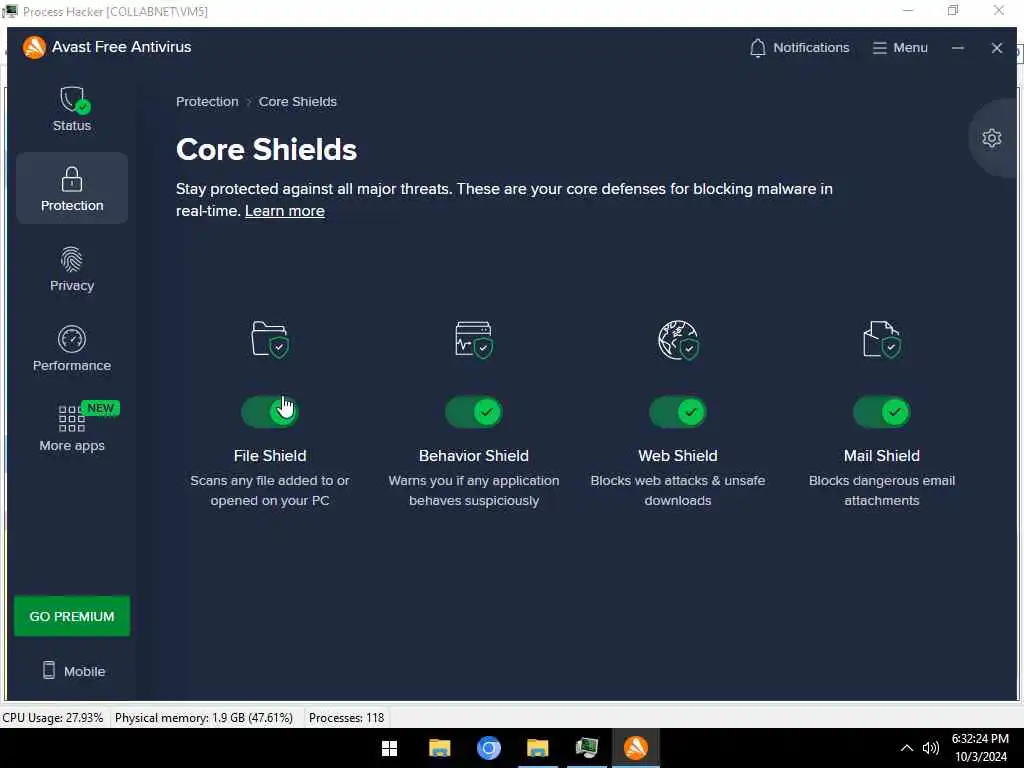Click the Mail Shield document icon
Screen dimensions: 1024x768
(882, 339)
